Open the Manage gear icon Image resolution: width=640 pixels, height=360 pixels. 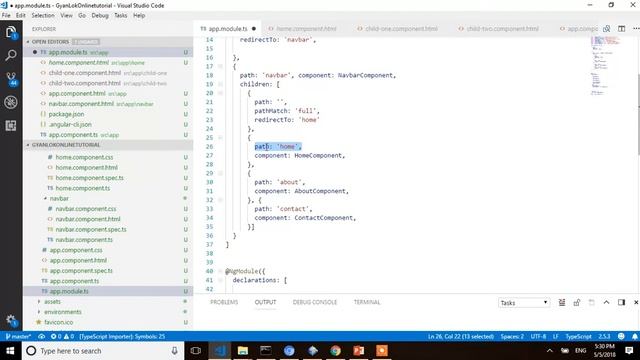(11, 320)
